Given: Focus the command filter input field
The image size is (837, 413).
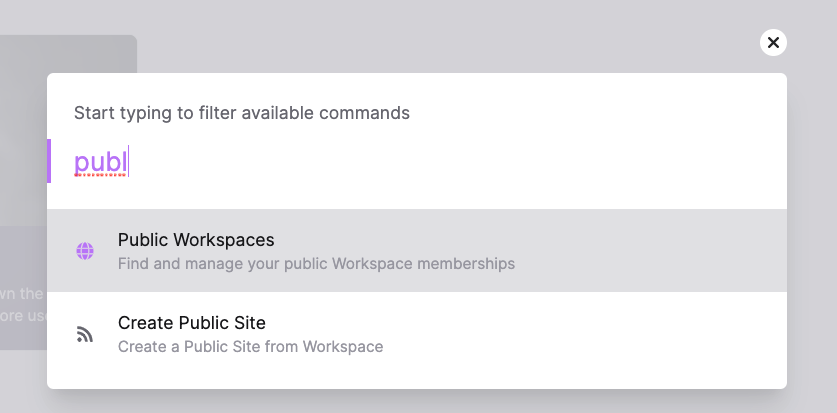Looking at the screenshot, I should click(x=400, y=162).
